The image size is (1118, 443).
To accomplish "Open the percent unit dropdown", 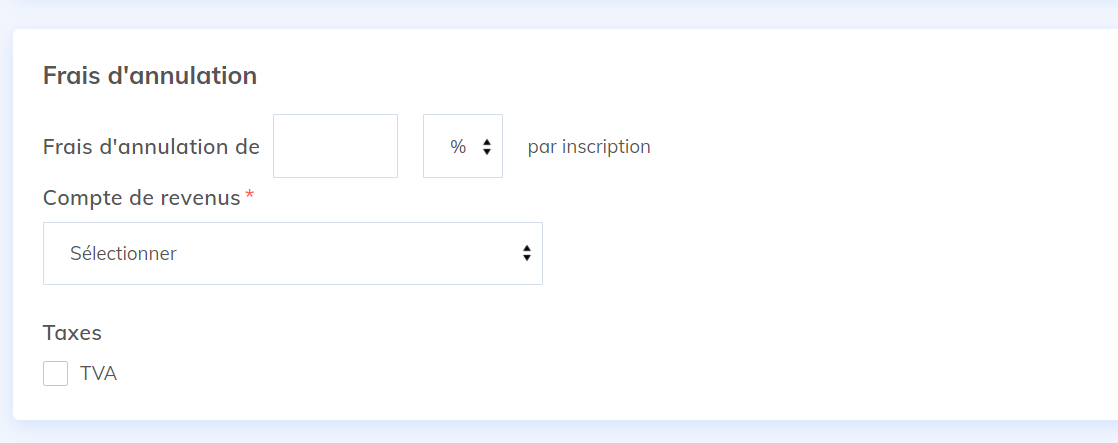I will [463, 146].
